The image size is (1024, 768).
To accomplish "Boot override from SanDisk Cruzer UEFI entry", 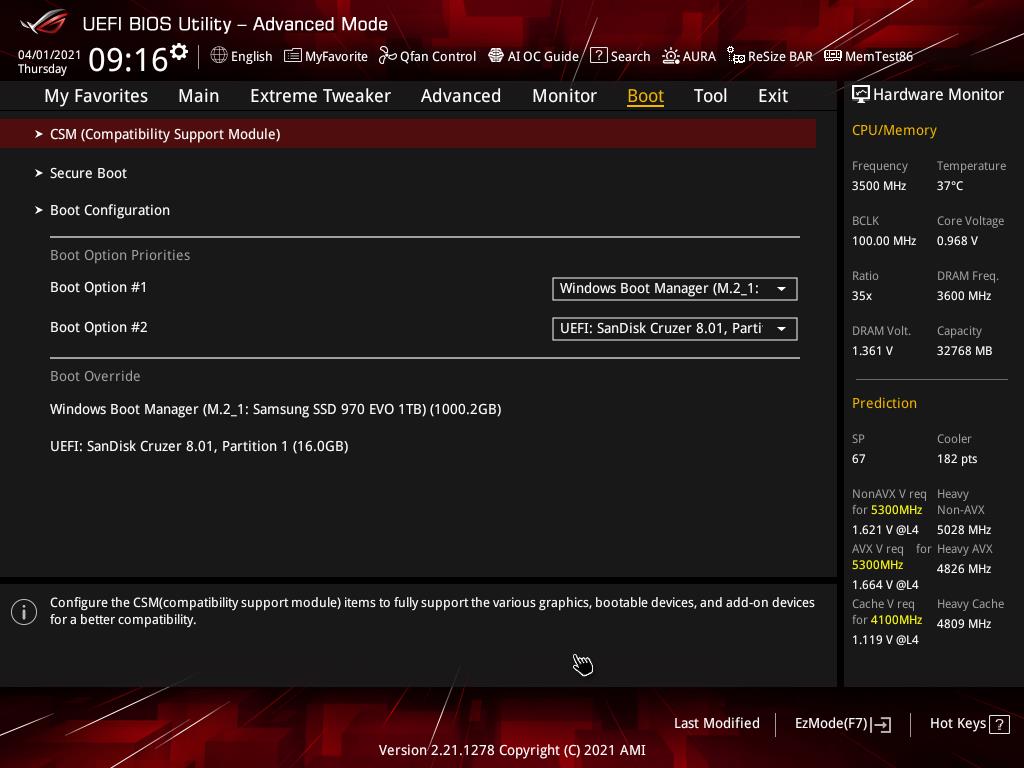I will tap(199, 446).
